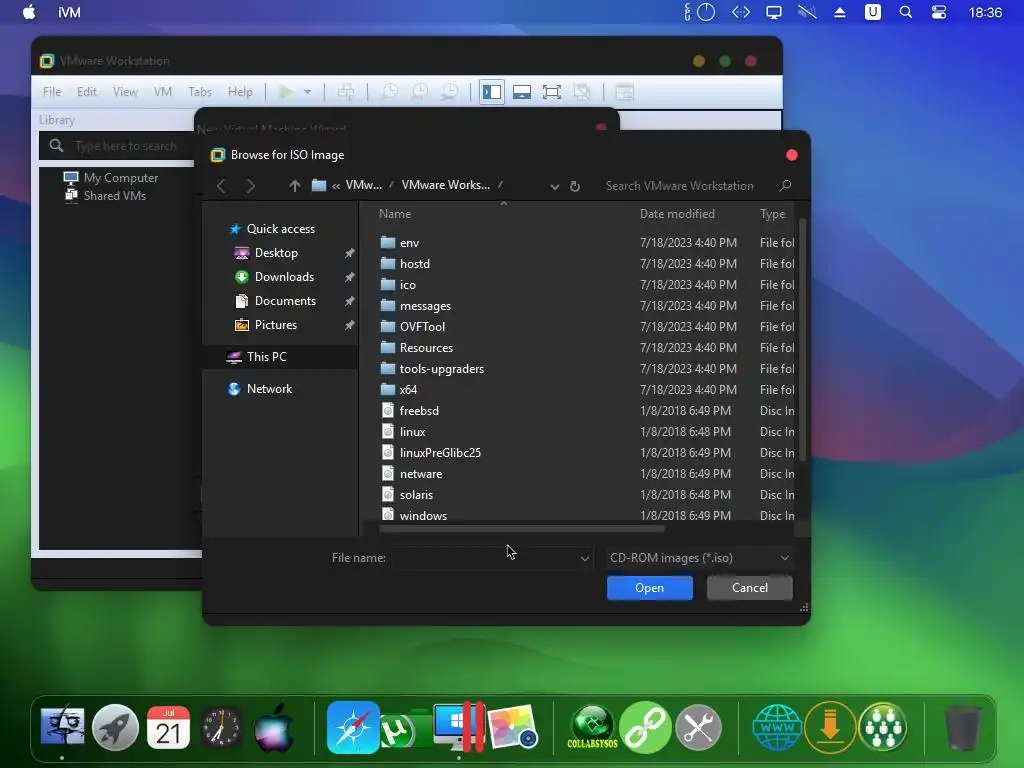This screenshot has width=1024, height=768.
Task: Click the search magnifier icon in dialog
Action: point(786,185)
